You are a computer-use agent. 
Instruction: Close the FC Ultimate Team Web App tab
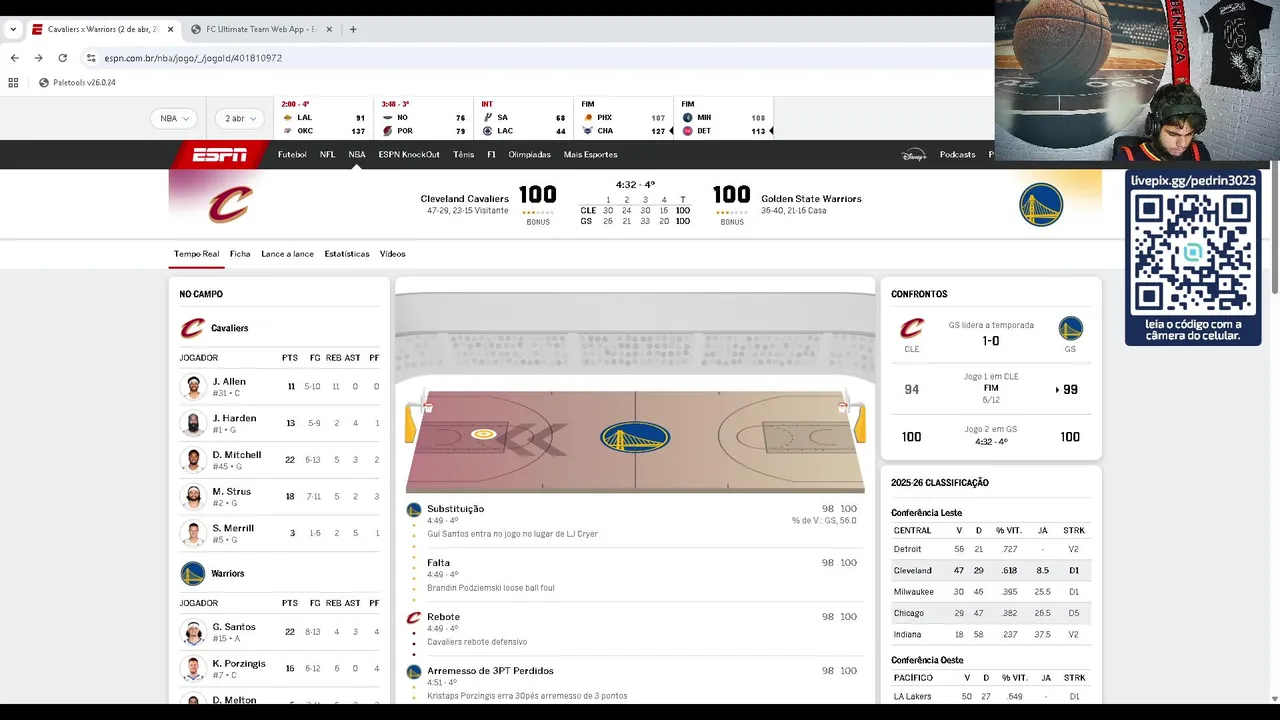pos(331,29)
